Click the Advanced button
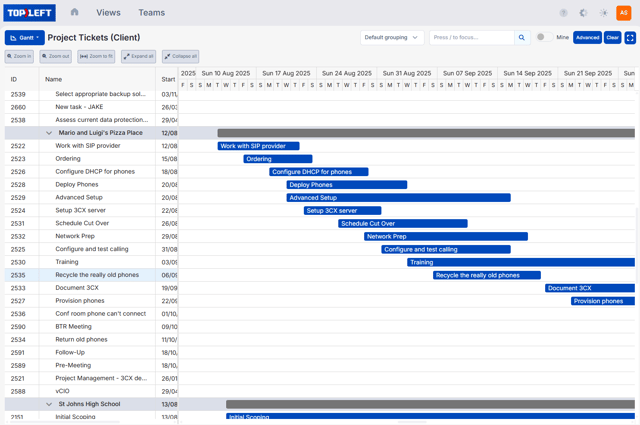Screen dimensions: 640x425 coord(587,38)
